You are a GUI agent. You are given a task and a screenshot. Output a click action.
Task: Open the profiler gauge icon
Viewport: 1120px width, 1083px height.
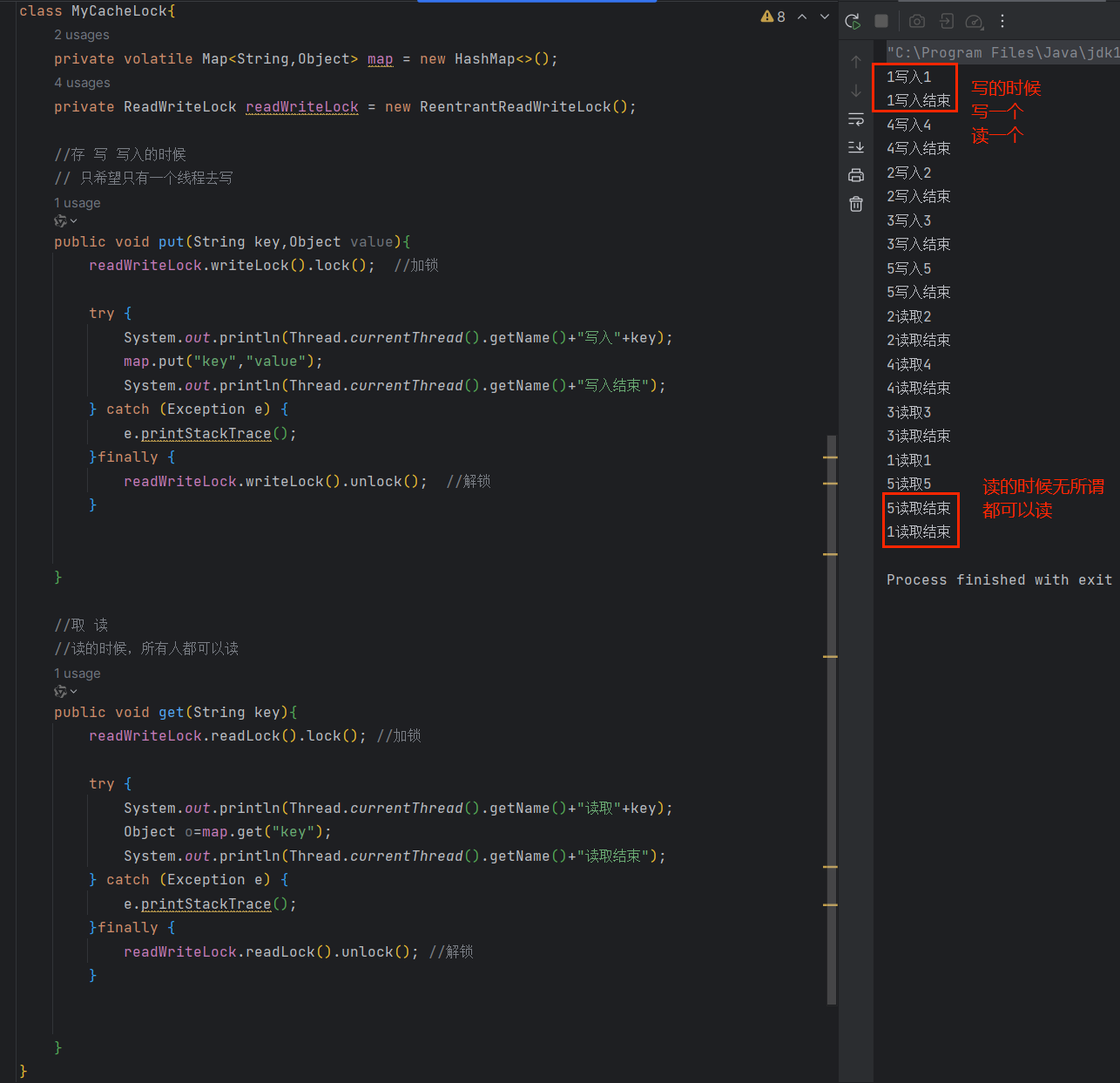pos(975,21)
